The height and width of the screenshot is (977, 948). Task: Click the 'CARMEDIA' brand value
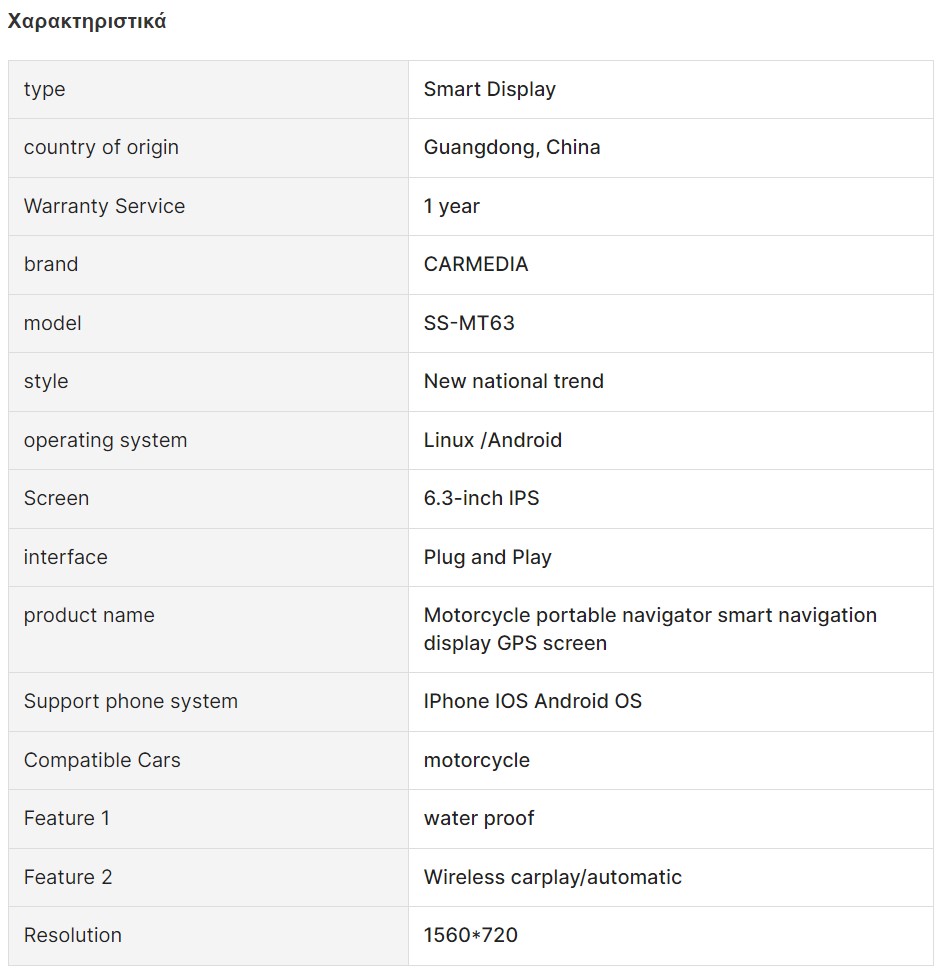pyautogui.click(x=476, y=264)
